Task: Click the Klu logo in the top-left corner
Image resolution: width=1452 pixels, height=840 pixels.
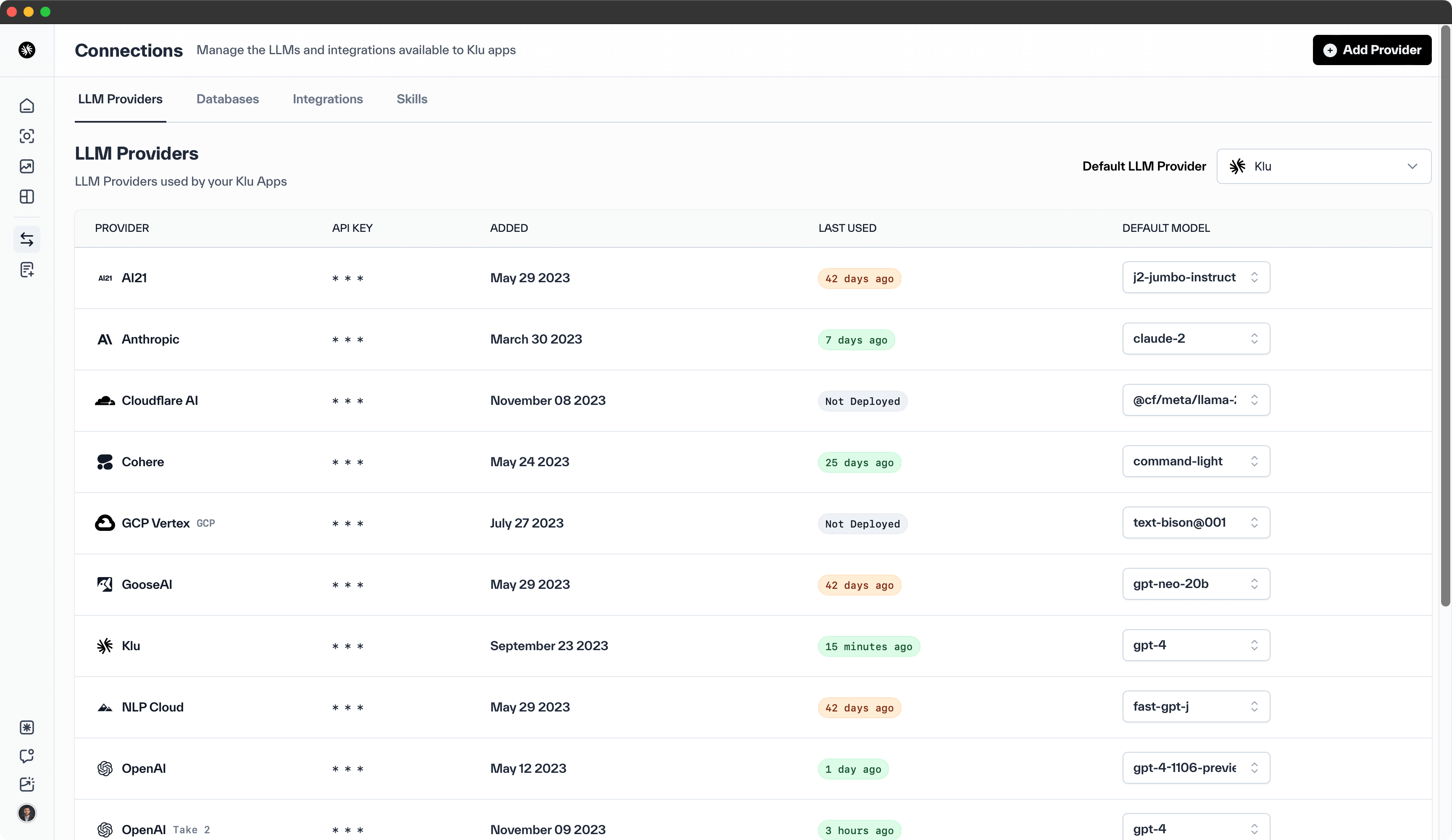Action: 26,50
